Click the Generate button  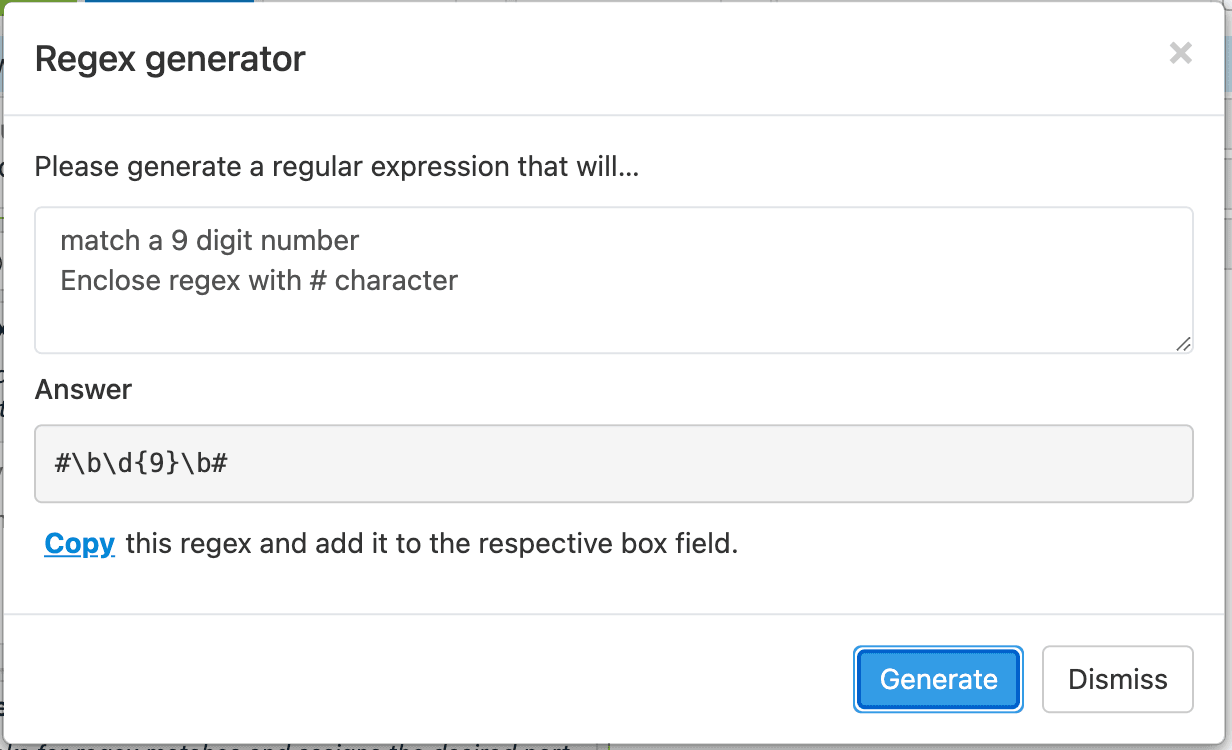pos(938,679)
